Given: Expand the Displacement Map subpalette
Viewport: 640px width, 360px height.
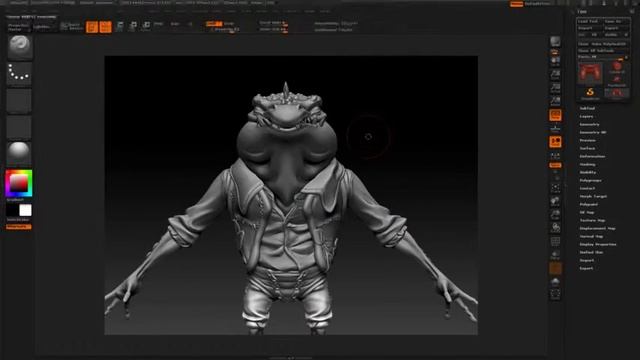Looking at the screenshot, I should tap(598, 228).
